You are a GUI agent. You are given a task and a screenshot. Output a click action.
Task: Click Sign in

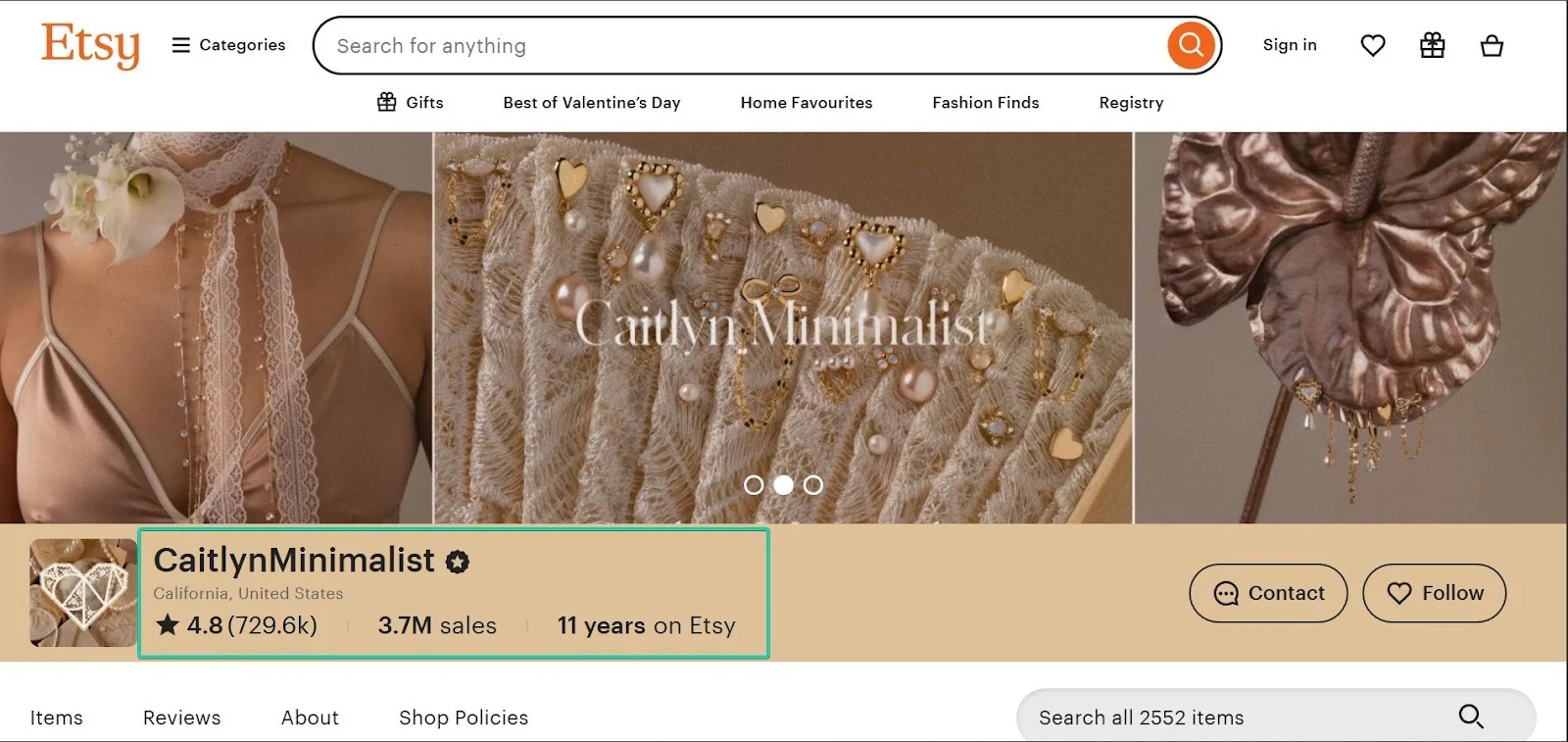pyautogui.click(x=1290, y=45)
